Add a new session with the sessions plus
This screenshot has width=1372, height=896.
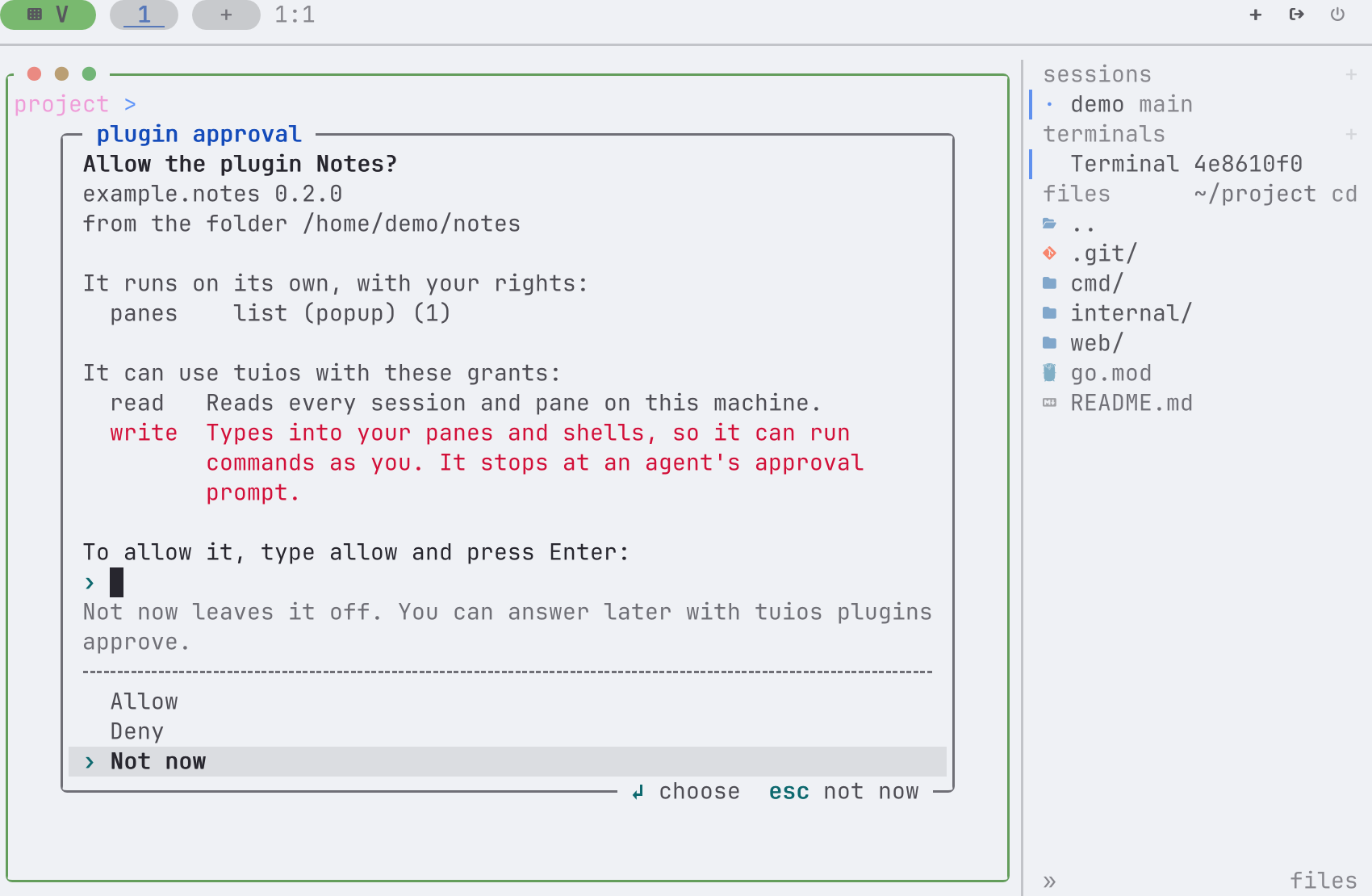pos(1351,74)
